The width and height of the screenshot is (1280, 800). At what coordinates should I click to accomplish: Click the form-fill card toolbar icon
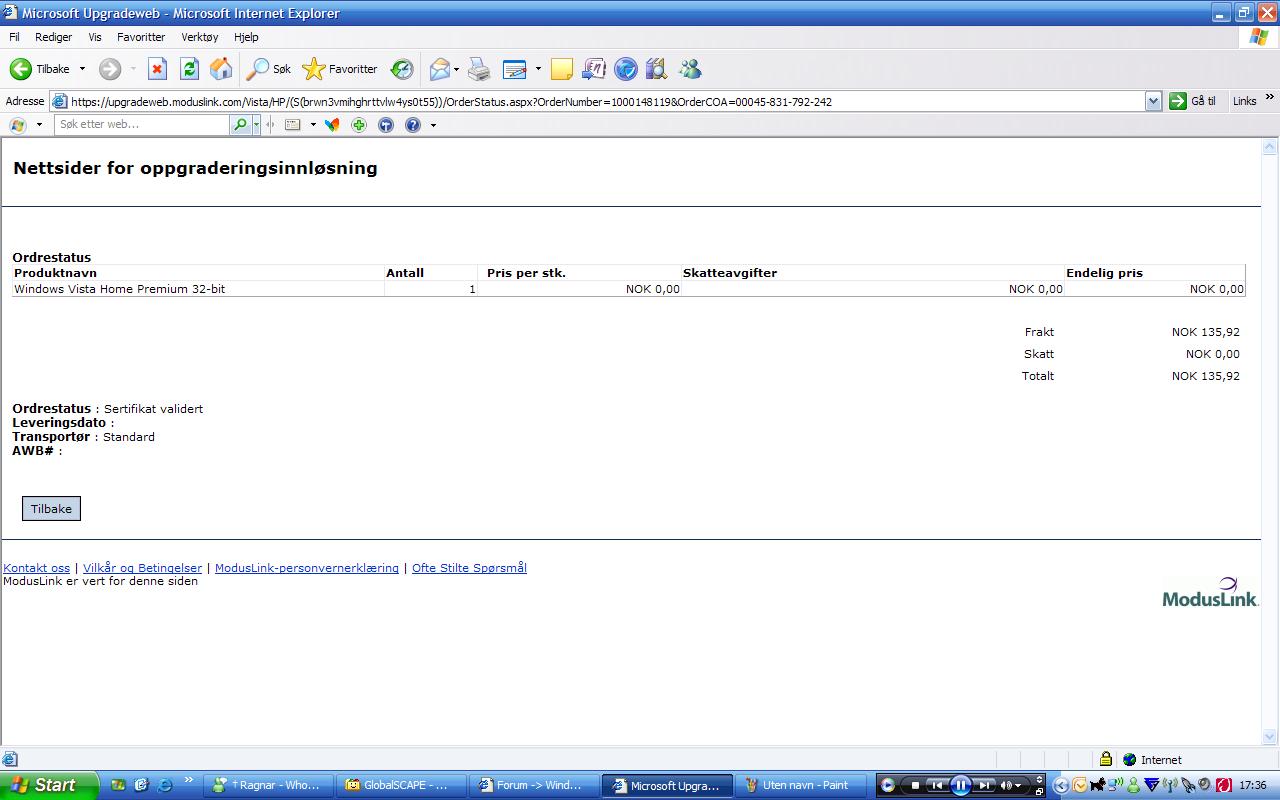coord(293,125)
